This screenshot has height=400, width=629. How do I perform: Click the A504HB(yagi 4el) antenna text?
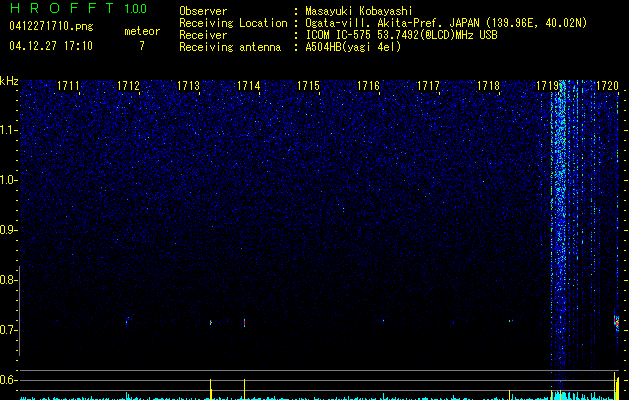pyautogui.click(x=353, y=47)
